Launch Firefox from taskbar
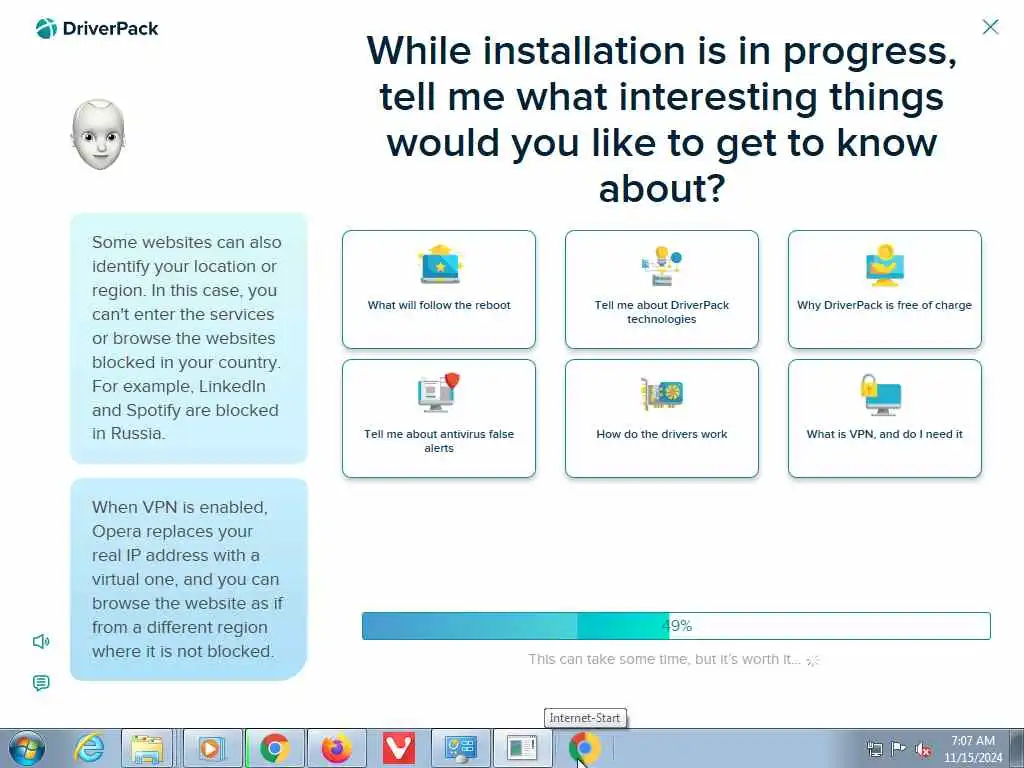1024x768 pixels. click(336, 748)
